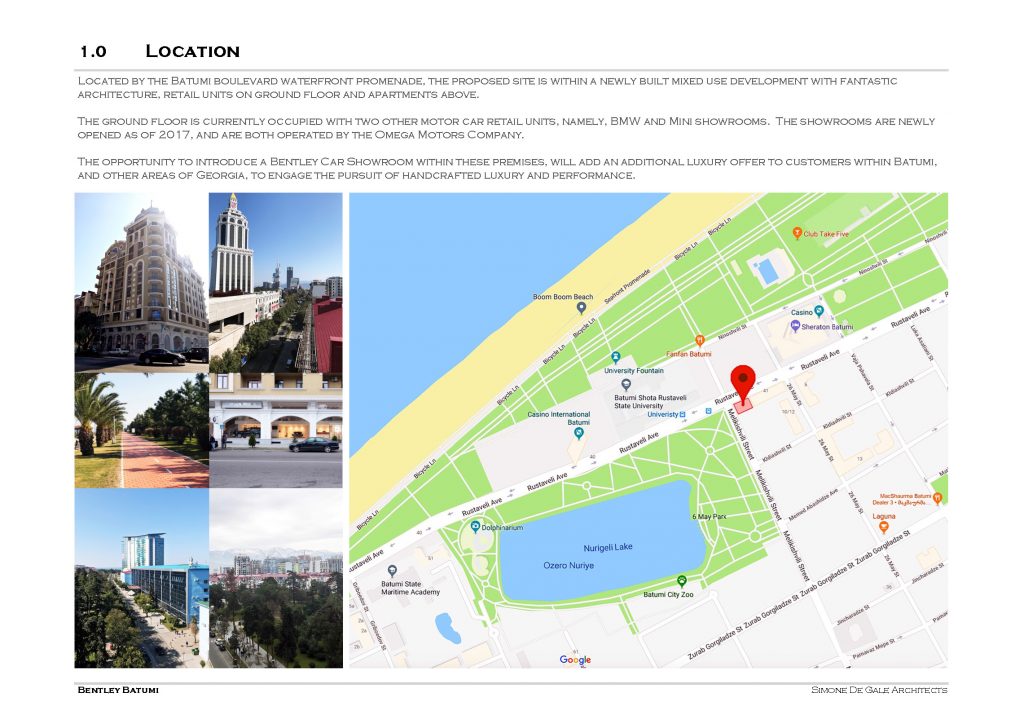Click the Seafront Promenade label

point(627,287)
